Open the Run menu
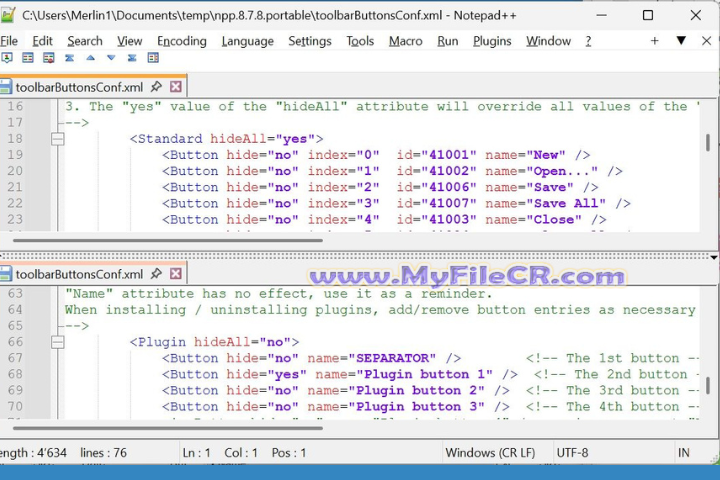 (448, 41)
